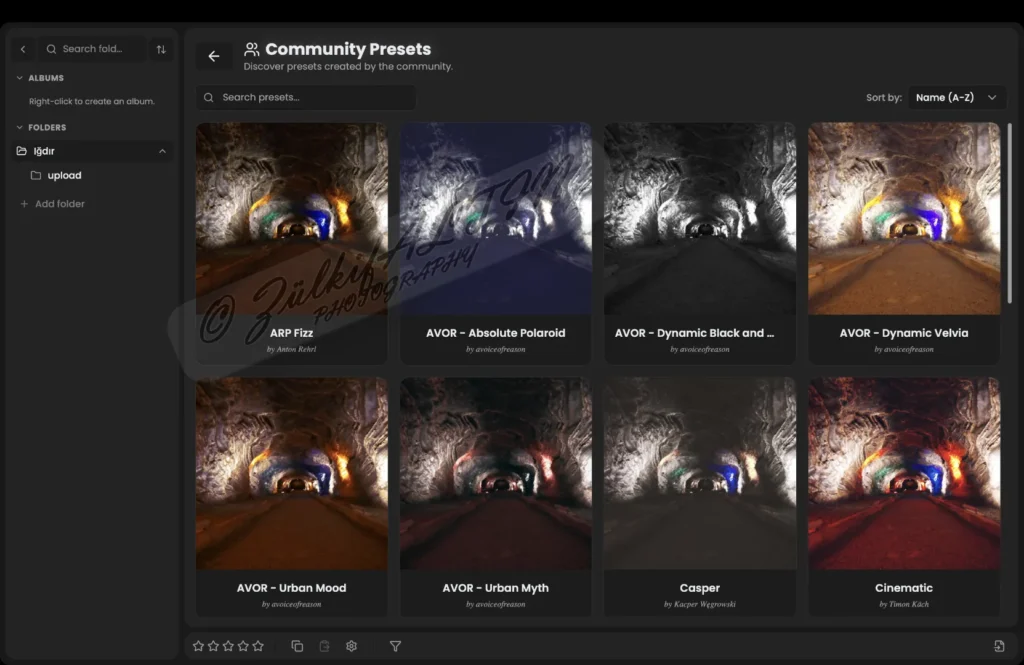The width and height of the screenshot is (1024, 665).
Task: Click the 'by Anton Rehrl' author text
Action: pyautogui.click(x=291, y=349)
